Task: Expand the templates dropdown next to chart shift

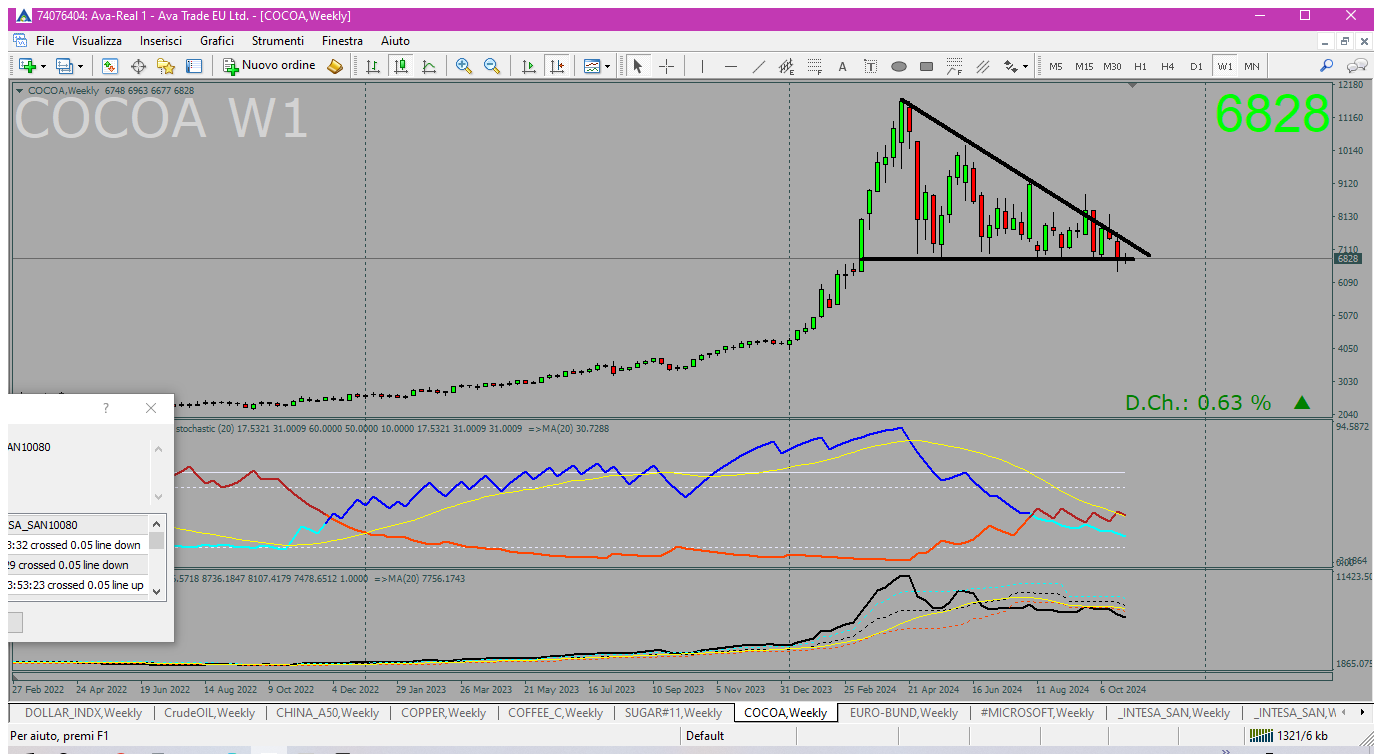Action: click(x=607, y=66)
